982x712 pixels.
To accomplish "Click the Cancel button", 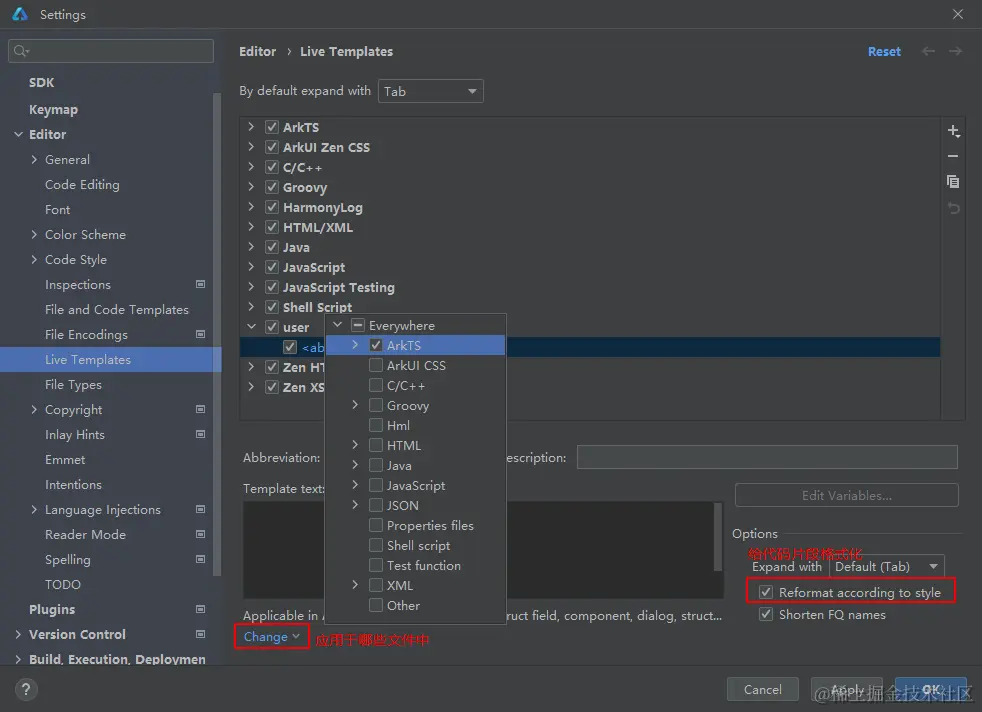I will 762,689.
